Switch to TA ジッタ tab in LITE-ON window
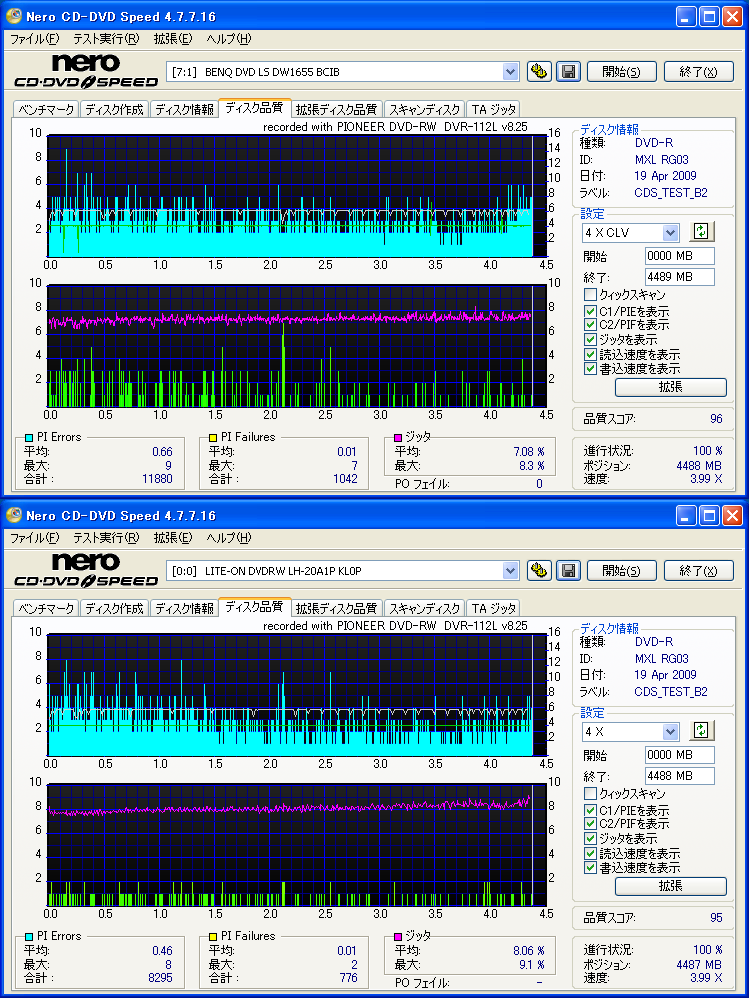This screenshot has height=998, width=749. [x=493, y=608]
